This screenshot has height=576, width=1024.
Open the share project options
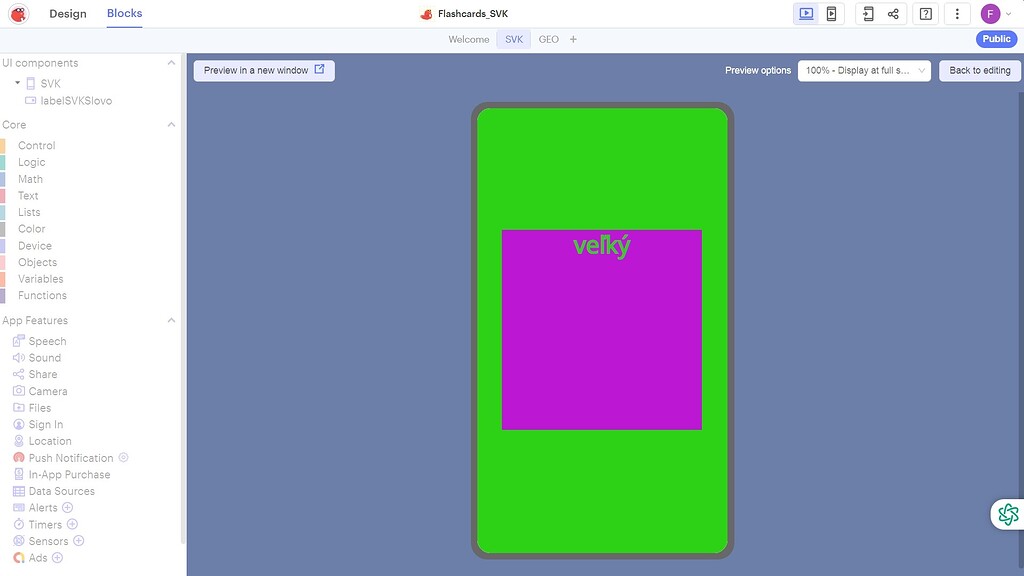click(894, 13)
